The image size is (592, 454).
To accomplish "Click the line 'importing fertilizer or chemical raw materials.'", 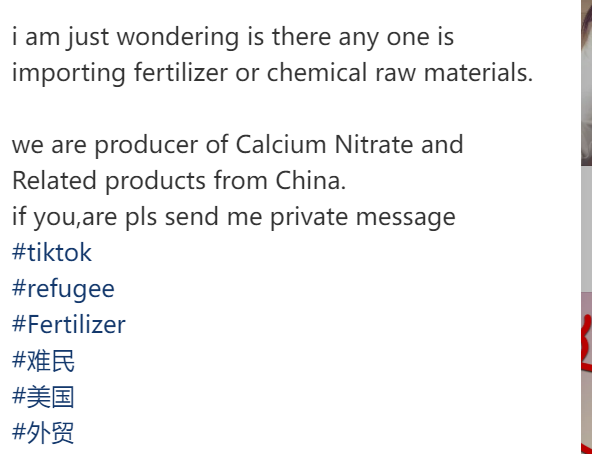I will (x=273, y=72).
